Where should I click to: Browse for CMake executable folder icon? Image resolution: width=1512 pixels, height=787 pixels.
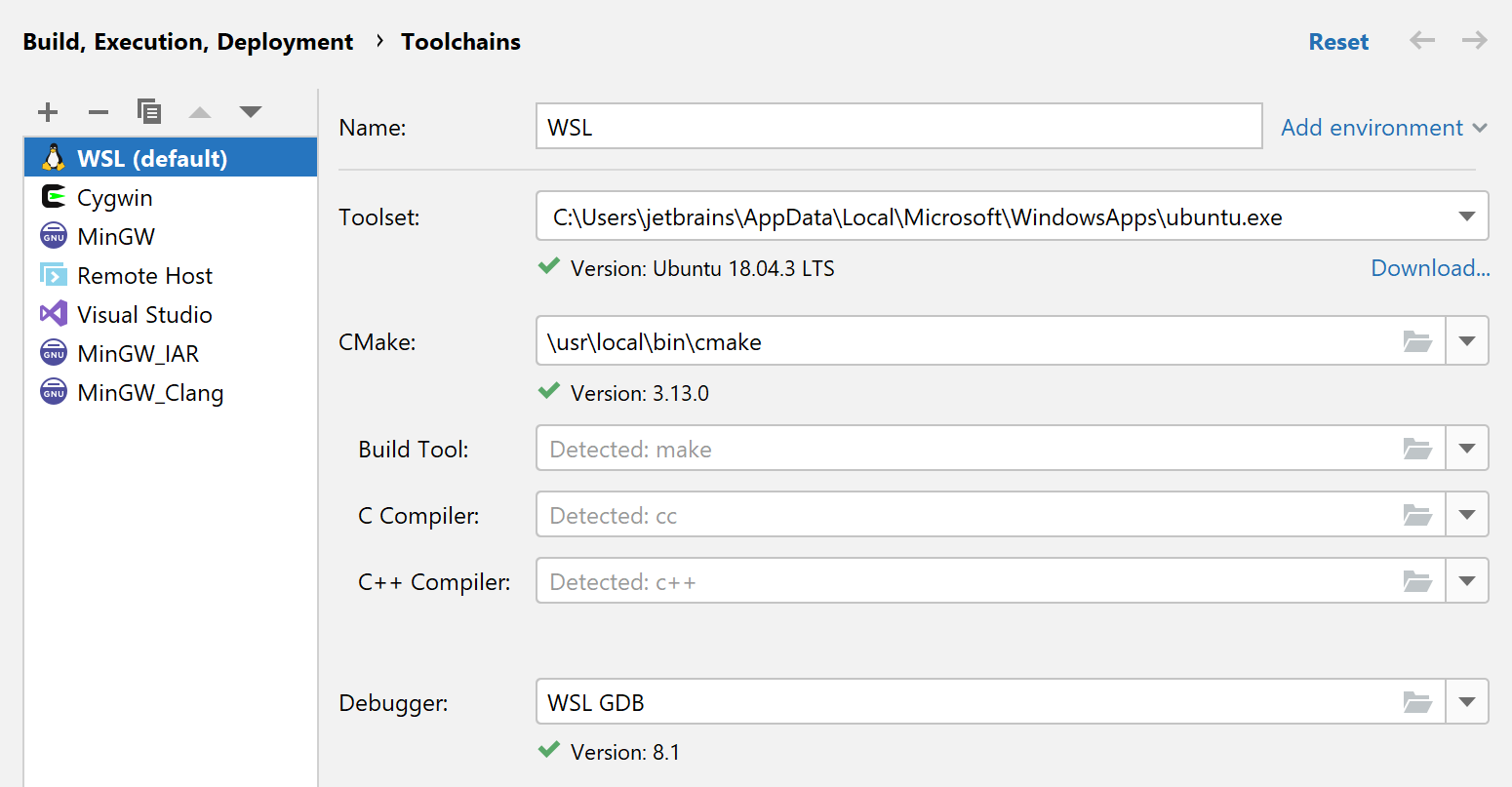1417,341
